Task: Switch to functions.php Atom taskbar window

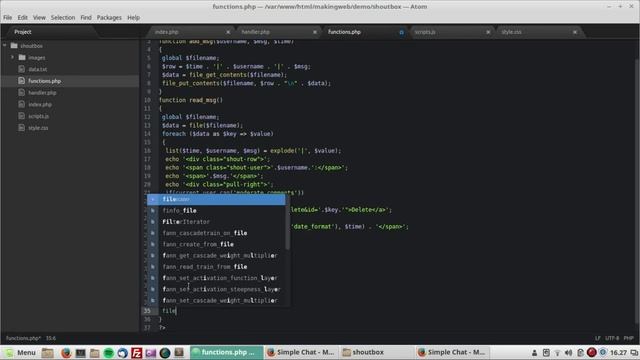Action: coord(226,352)
